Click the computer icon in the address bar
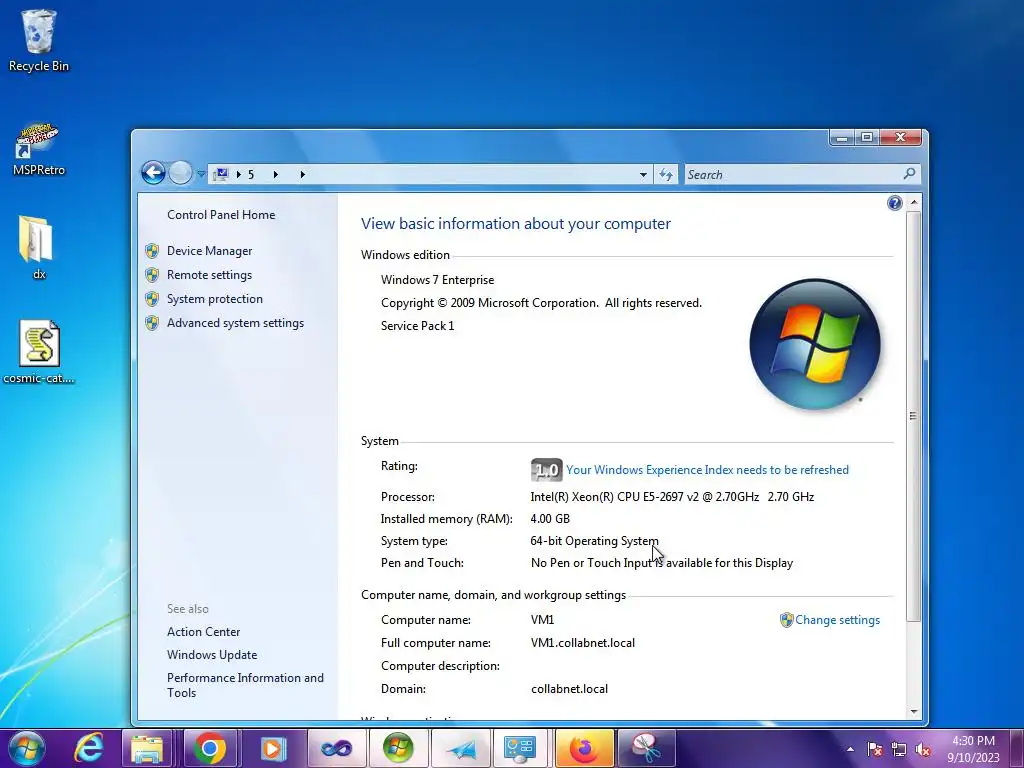Viewport: 1024px width, 768px height. (x=221, y=174)
